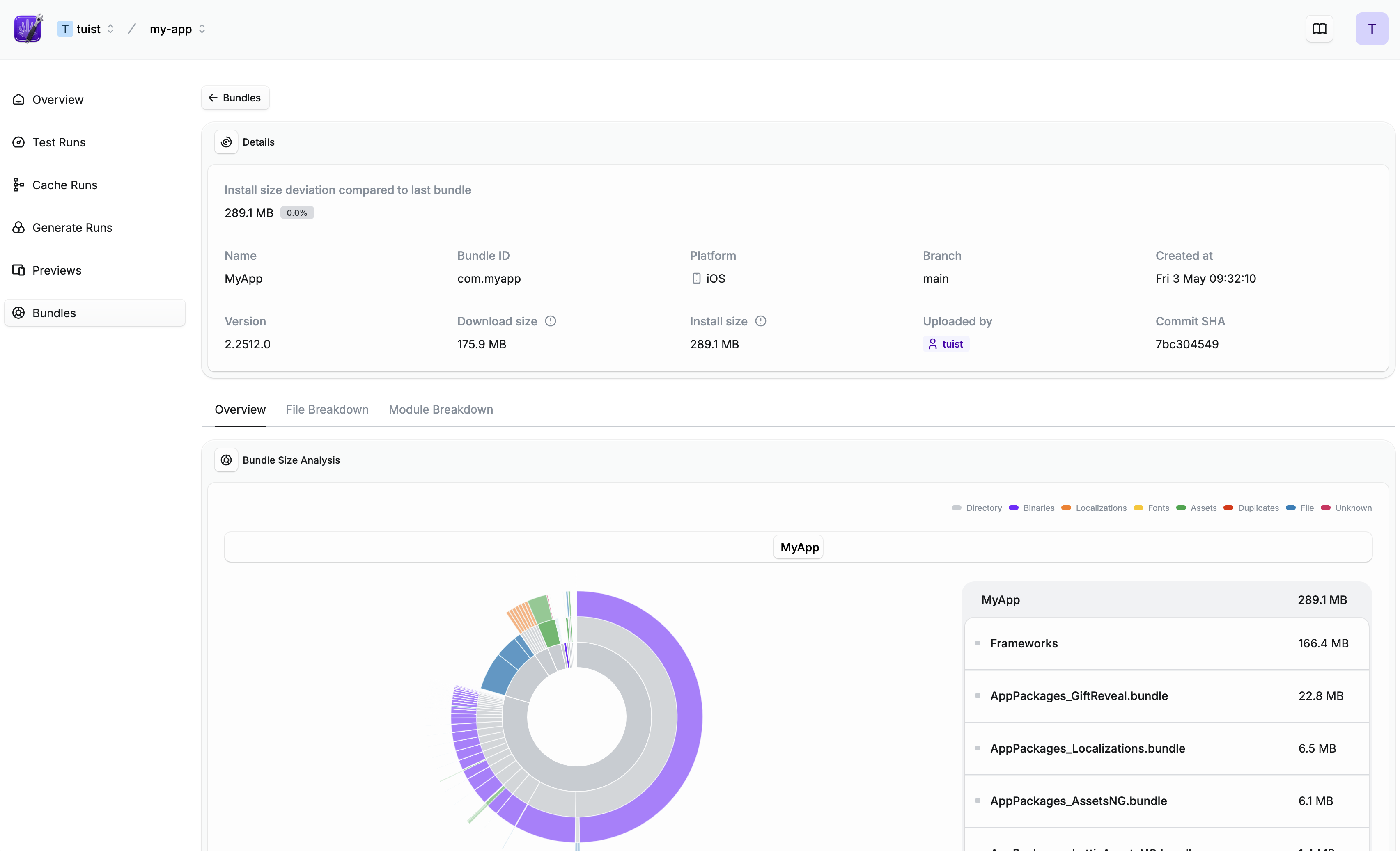Click the Install size info icon
The image size is (1400, 851).
(x=760, y=321)
